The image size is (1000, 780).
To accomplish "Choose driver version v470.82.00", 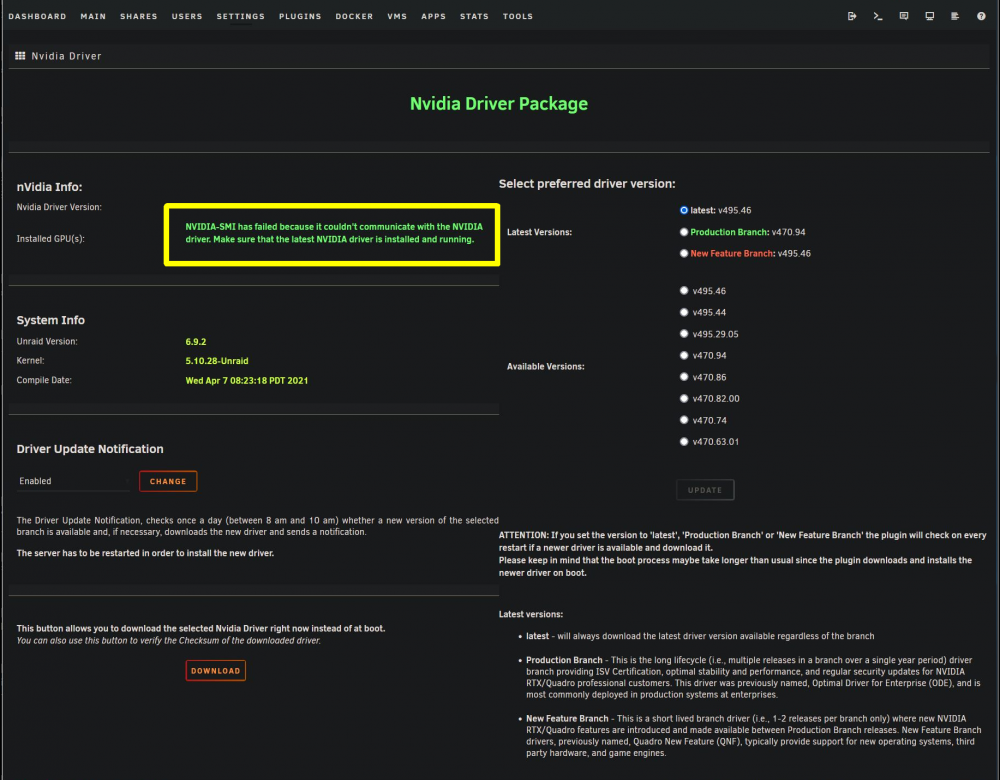I will [684, 398].
